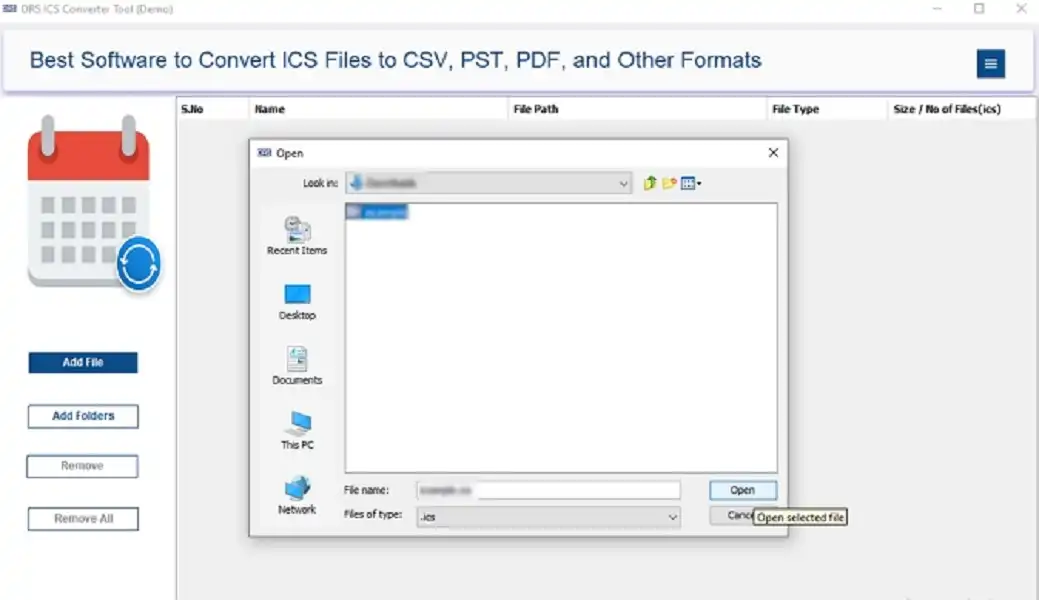Click the calendar sync logo image

coord(93,202)
